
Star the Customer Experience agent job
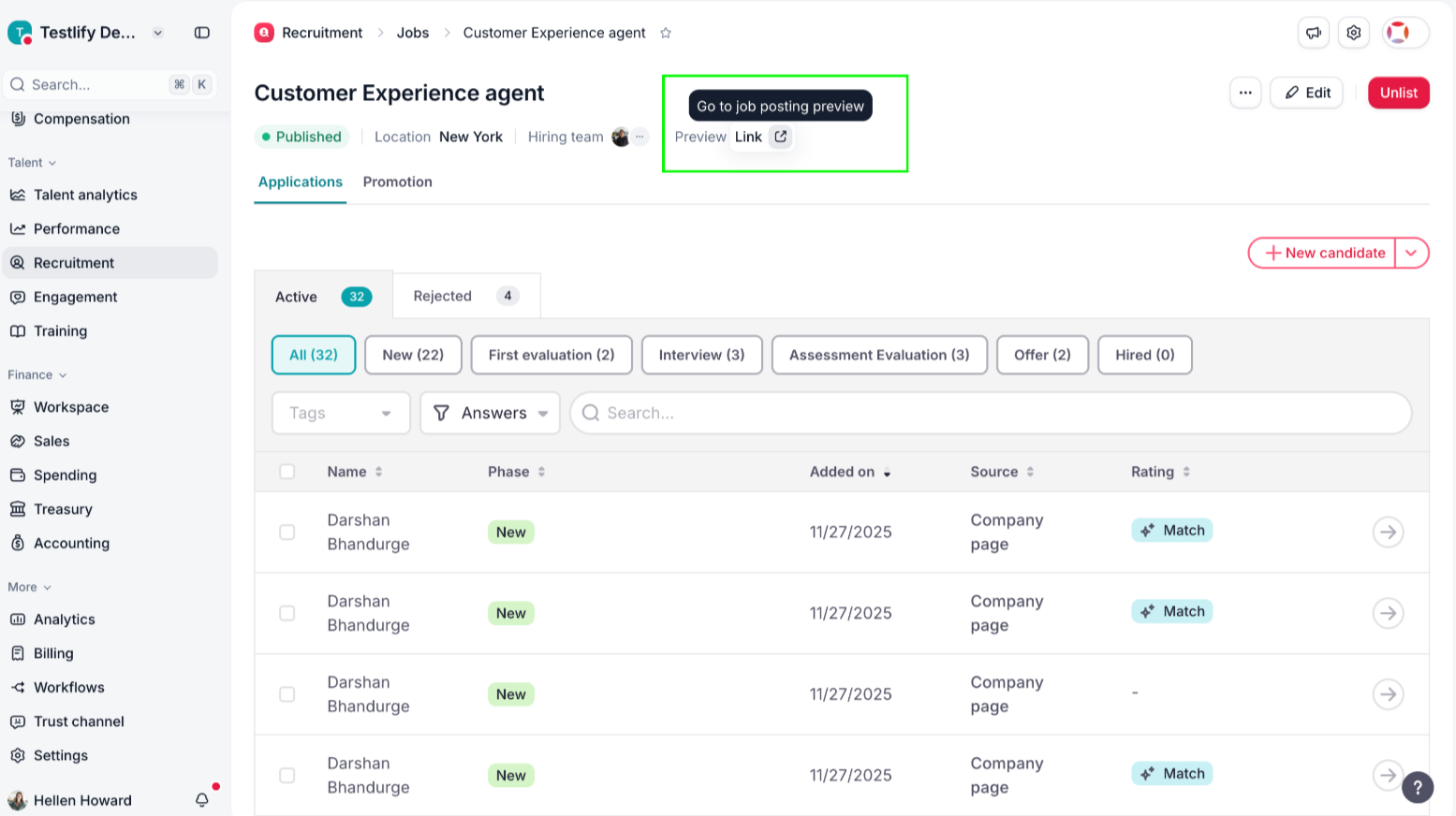coord(666,33)
